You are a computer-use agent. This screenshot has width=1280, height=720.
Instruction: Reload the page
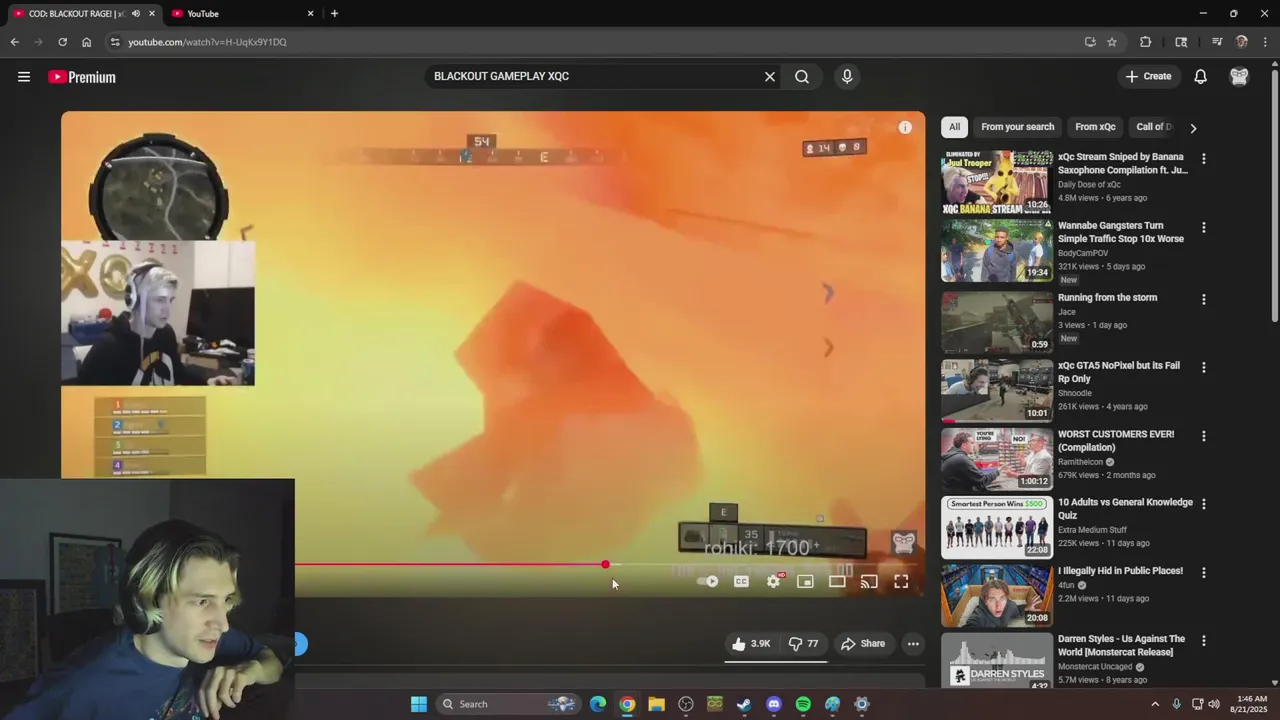point(62,42)
